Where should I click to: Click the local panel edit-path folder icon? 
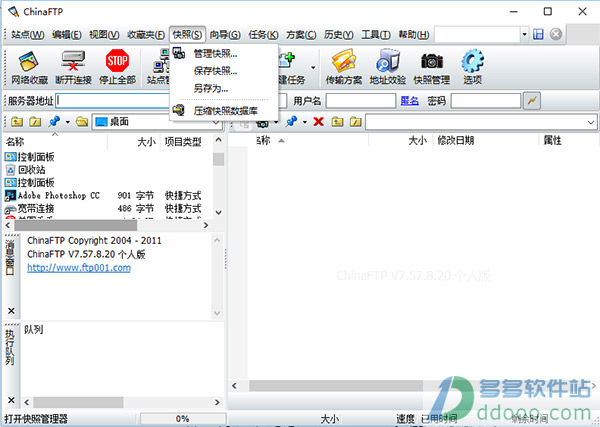click(x=35, y=122)
